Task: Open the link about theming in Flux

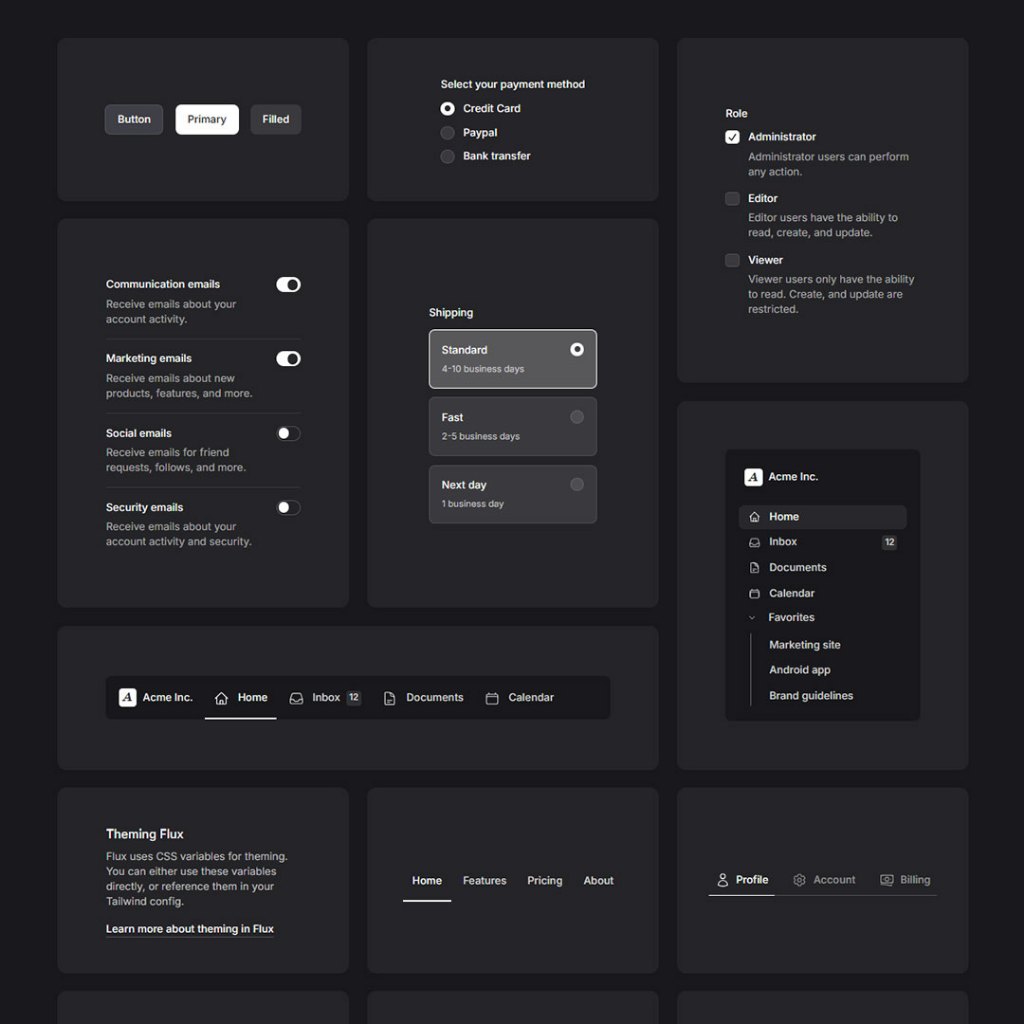Action: (190, 929)
